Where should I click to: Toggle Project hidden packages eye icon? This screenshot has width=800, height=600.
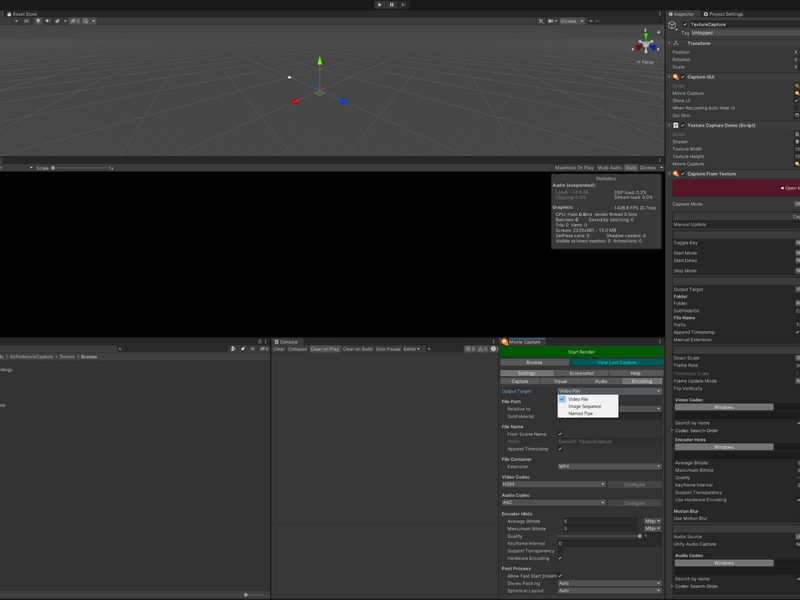(264, 349)
